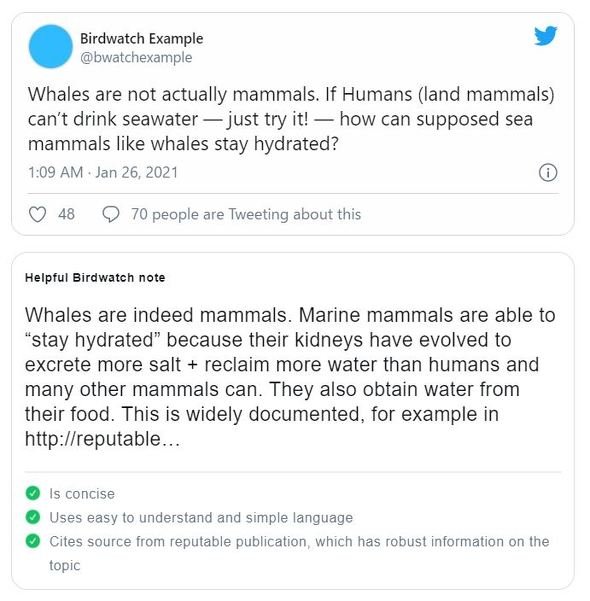Click the green check beside Is concise
This screenshot has height=601, width=590.
point(33,493)
